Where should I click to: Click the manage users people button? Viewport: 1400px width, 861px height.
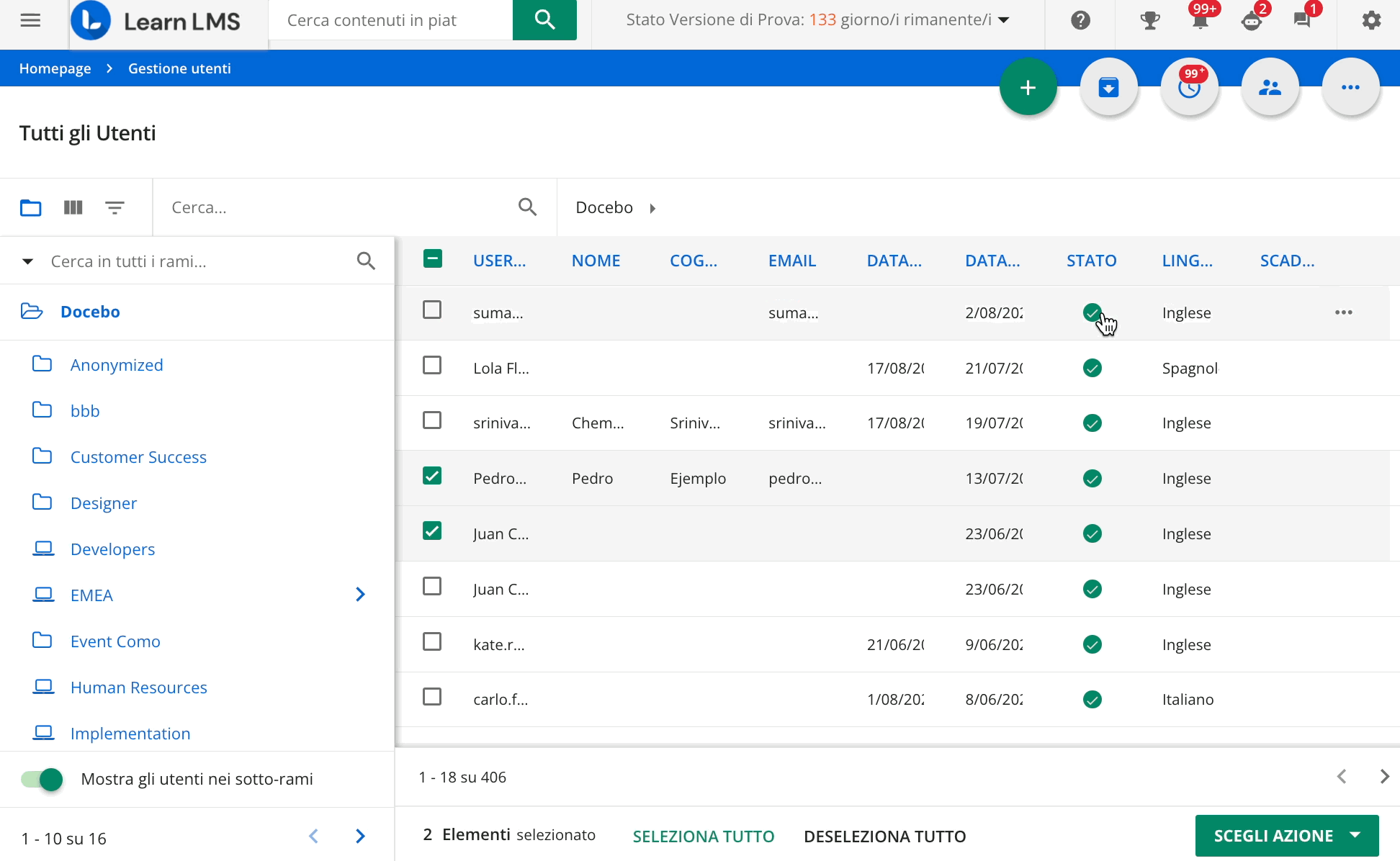(x=1270, y=87)
